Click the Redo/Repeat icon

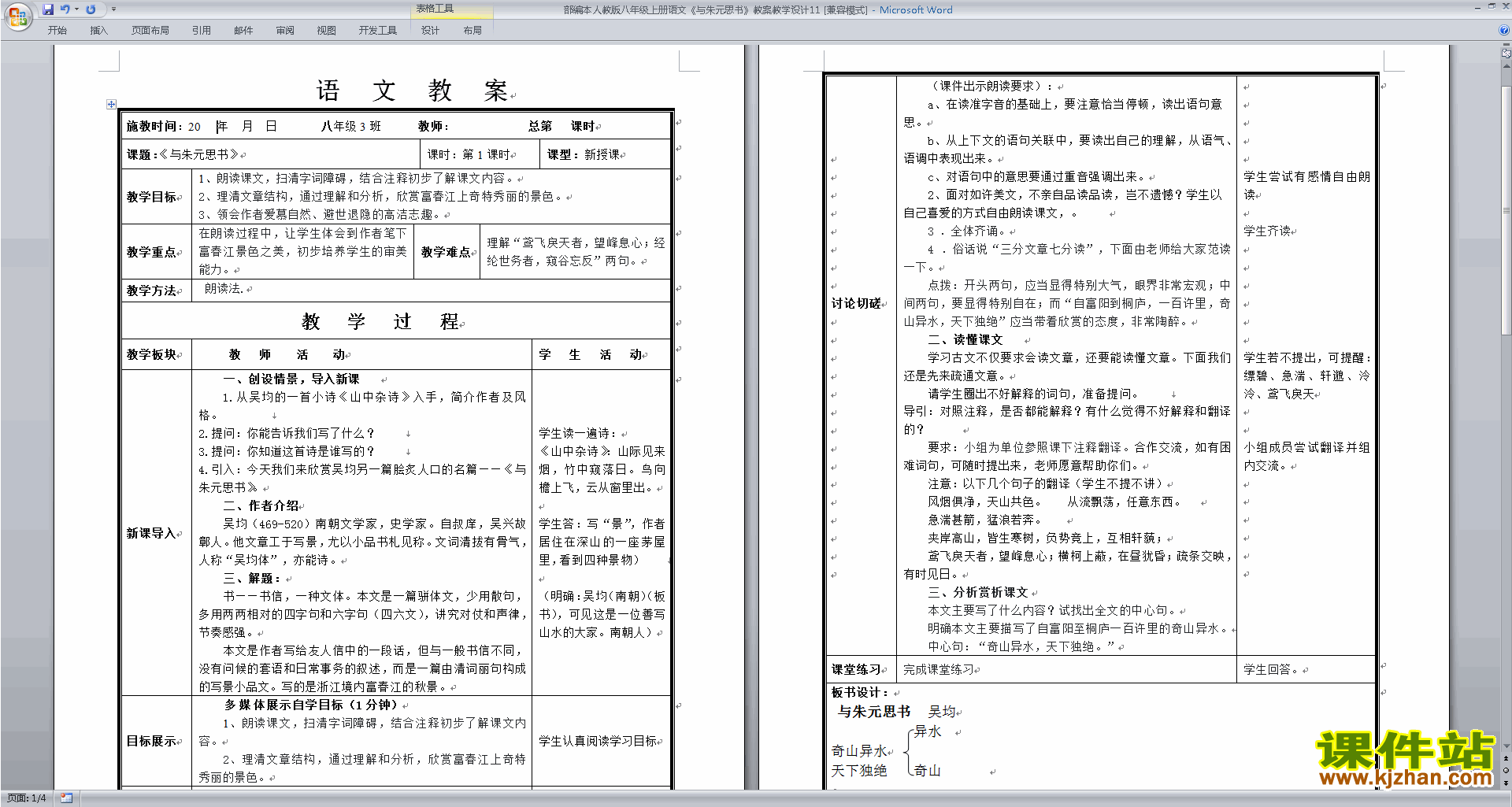(x=91, y=9)
